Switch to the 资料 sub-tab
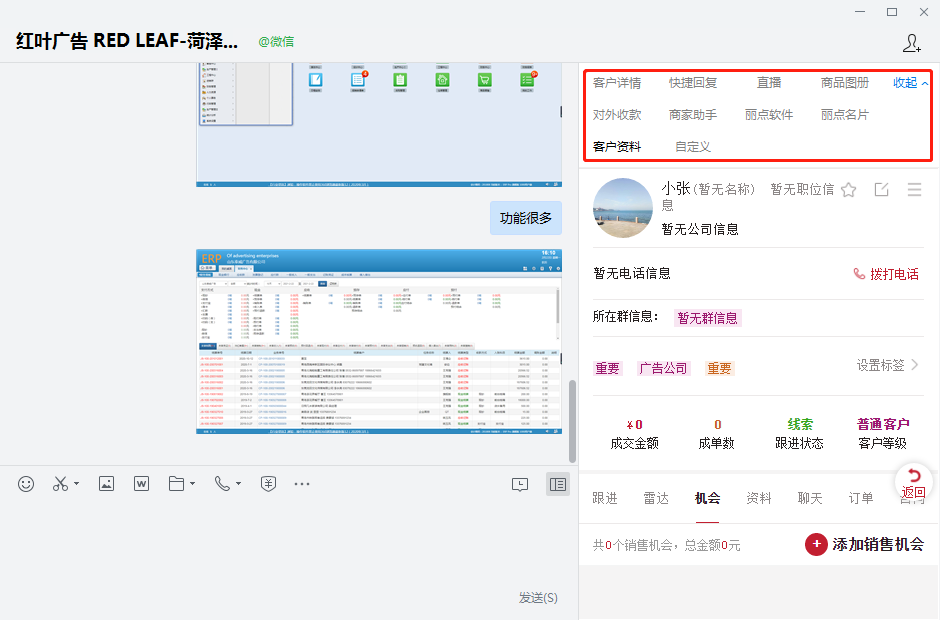 pyautogui.click(x=758, y=498)
